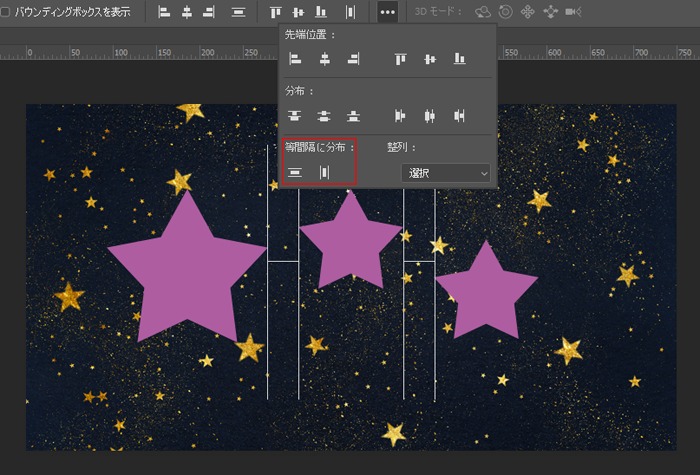700x475 pixels.
Task: Click the 等間隔に分布 label
Action: pyautogui.click(x=319, y=147)
